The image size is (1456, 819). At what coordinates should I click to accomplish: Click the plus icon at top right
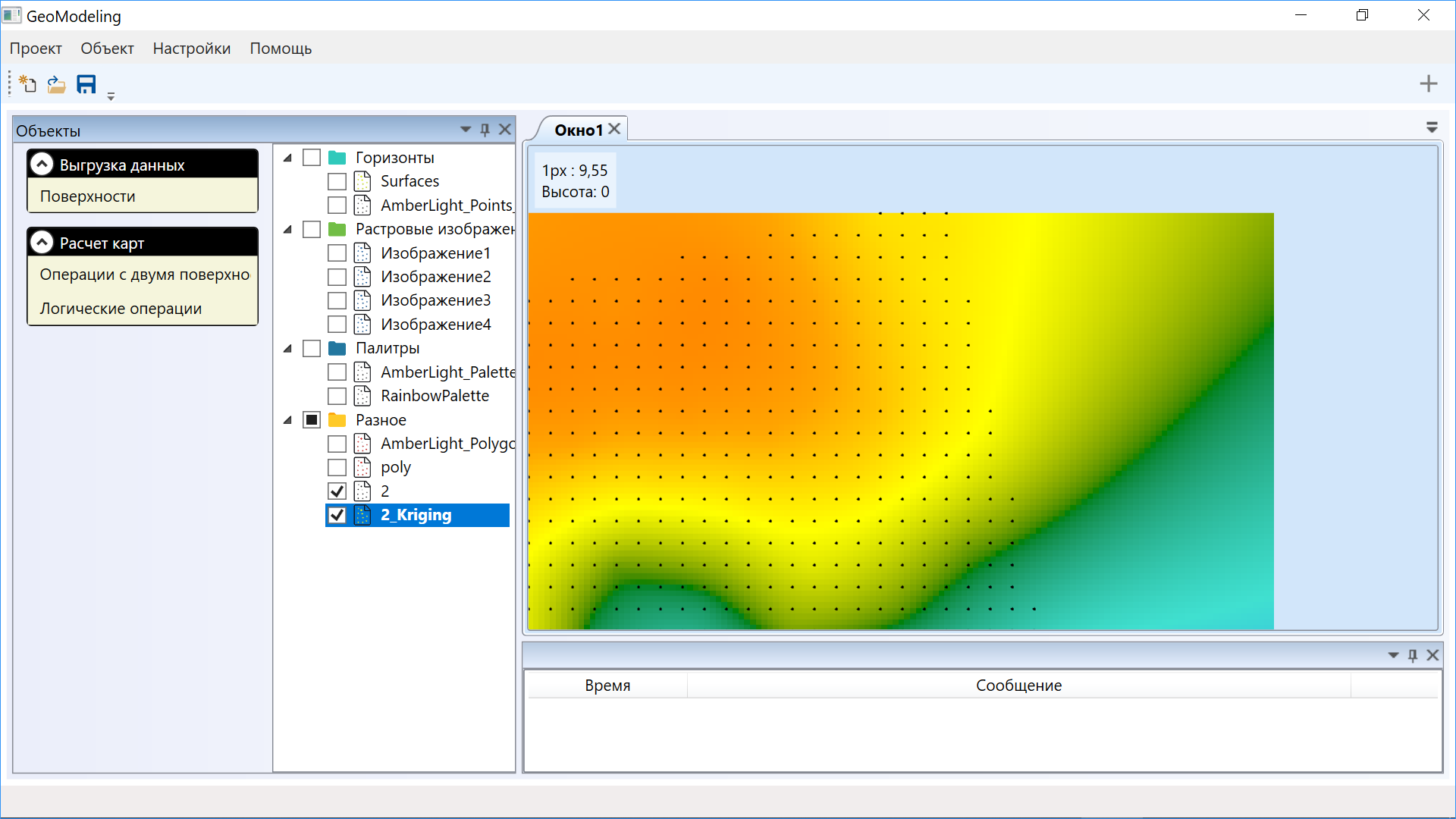click(1428, 83)
